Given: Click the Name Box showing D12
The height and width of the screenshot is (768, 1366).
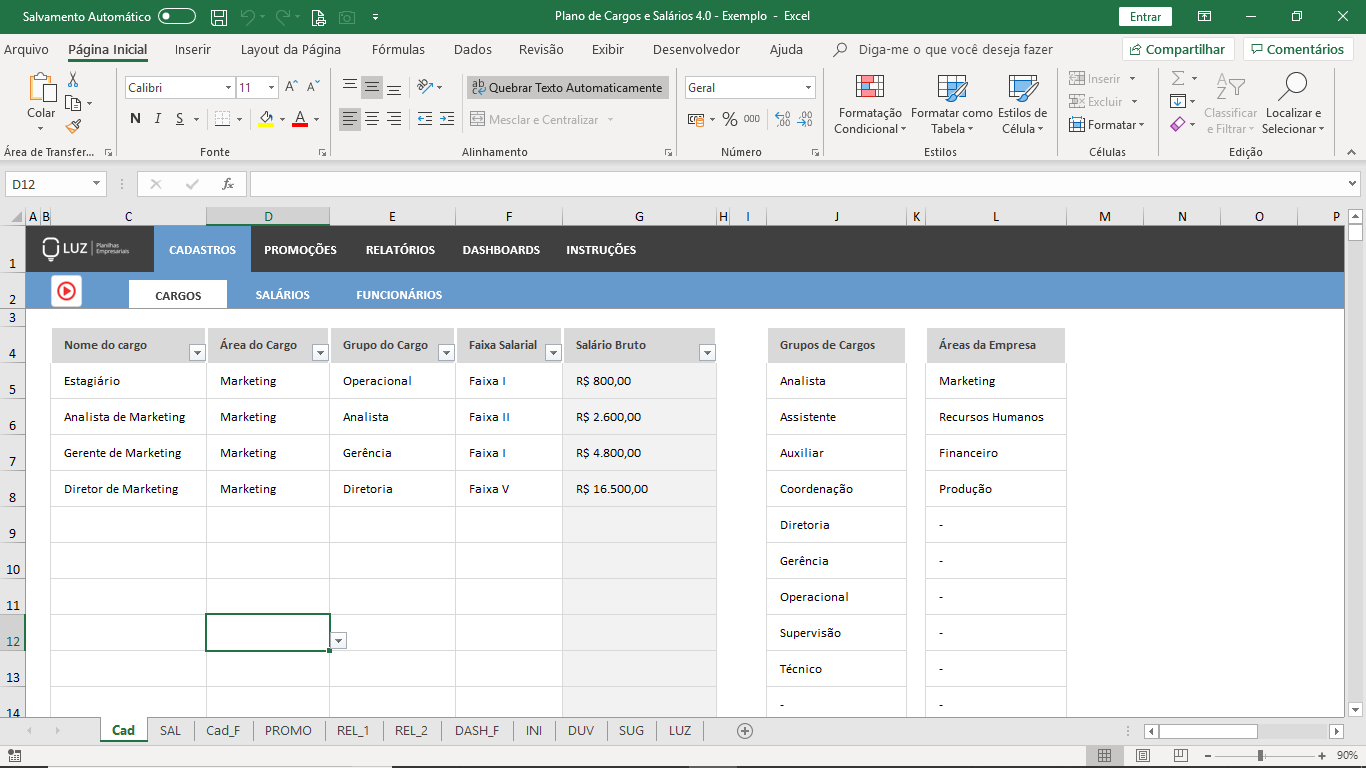Looking at the screenshot, I should pyautogui.click(x=48, y=184).
